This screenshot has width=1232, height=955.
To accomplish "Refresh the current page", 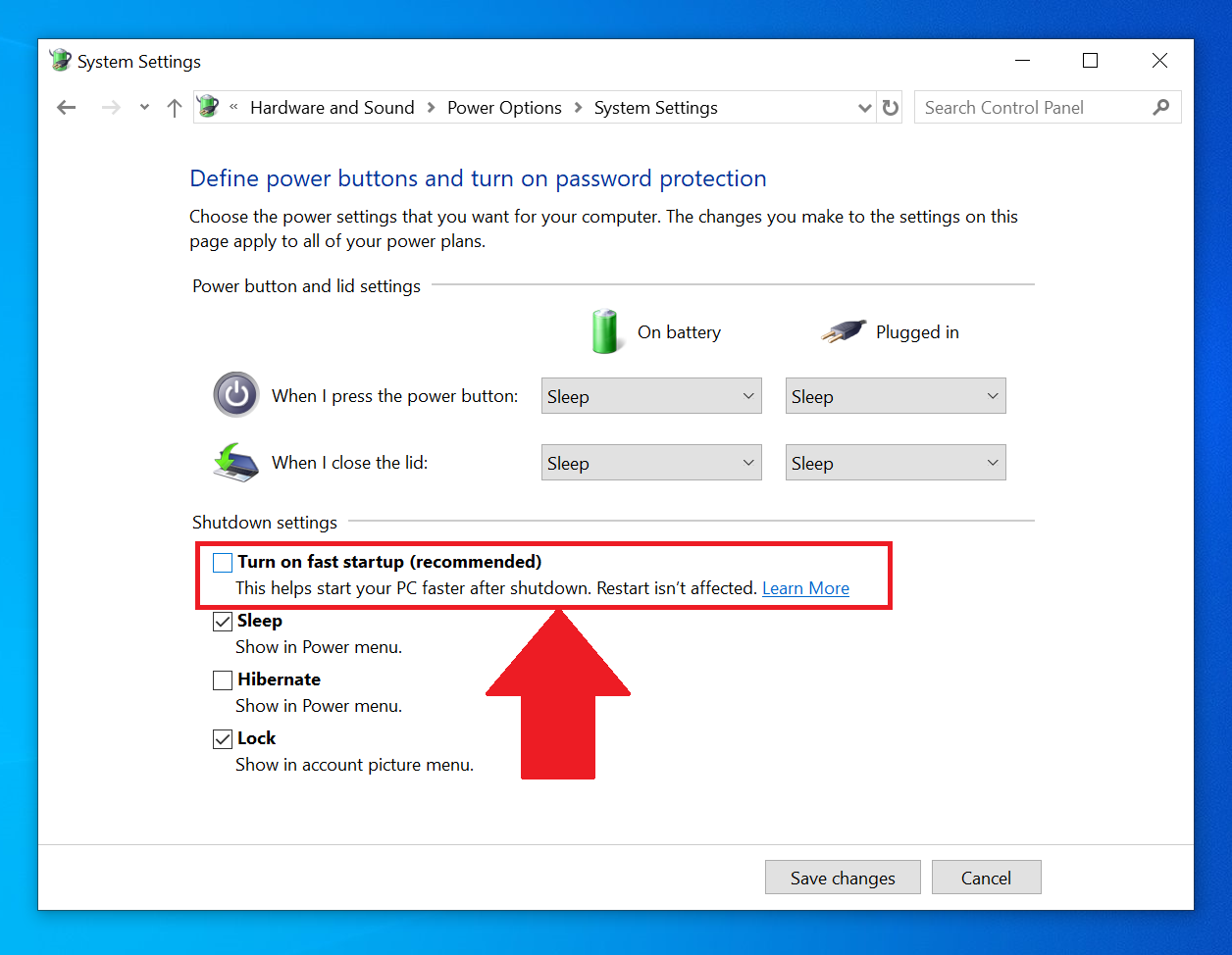I will [x=890, y=107].
